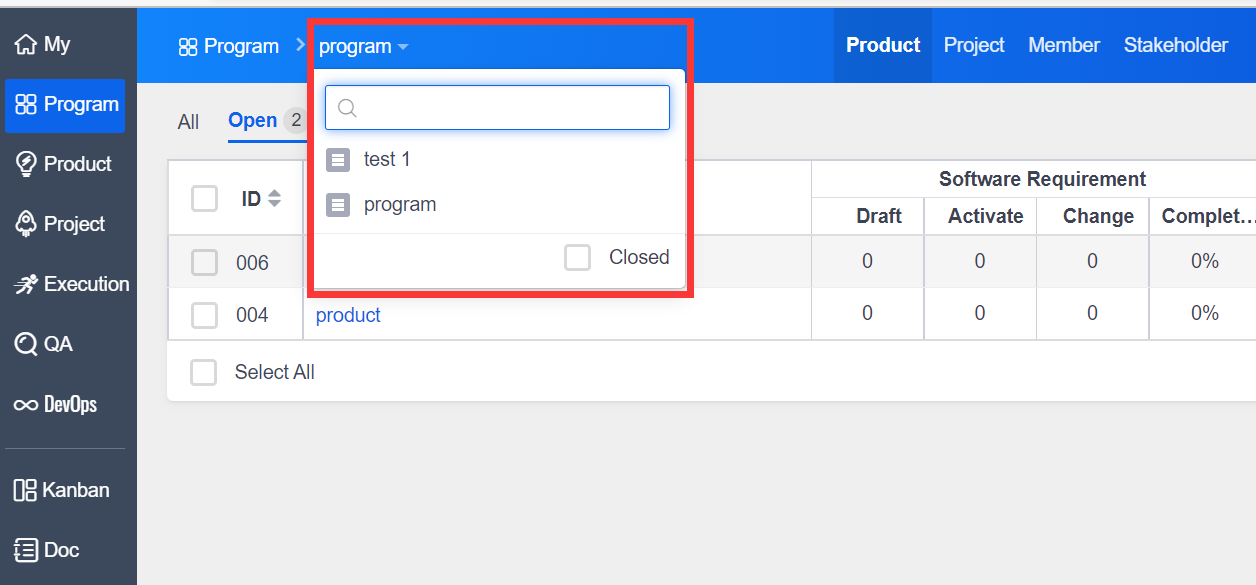The height and width of the screenshot is (585, 1256).
Task: Open the product link in row 004
Action: pos(348,315)
